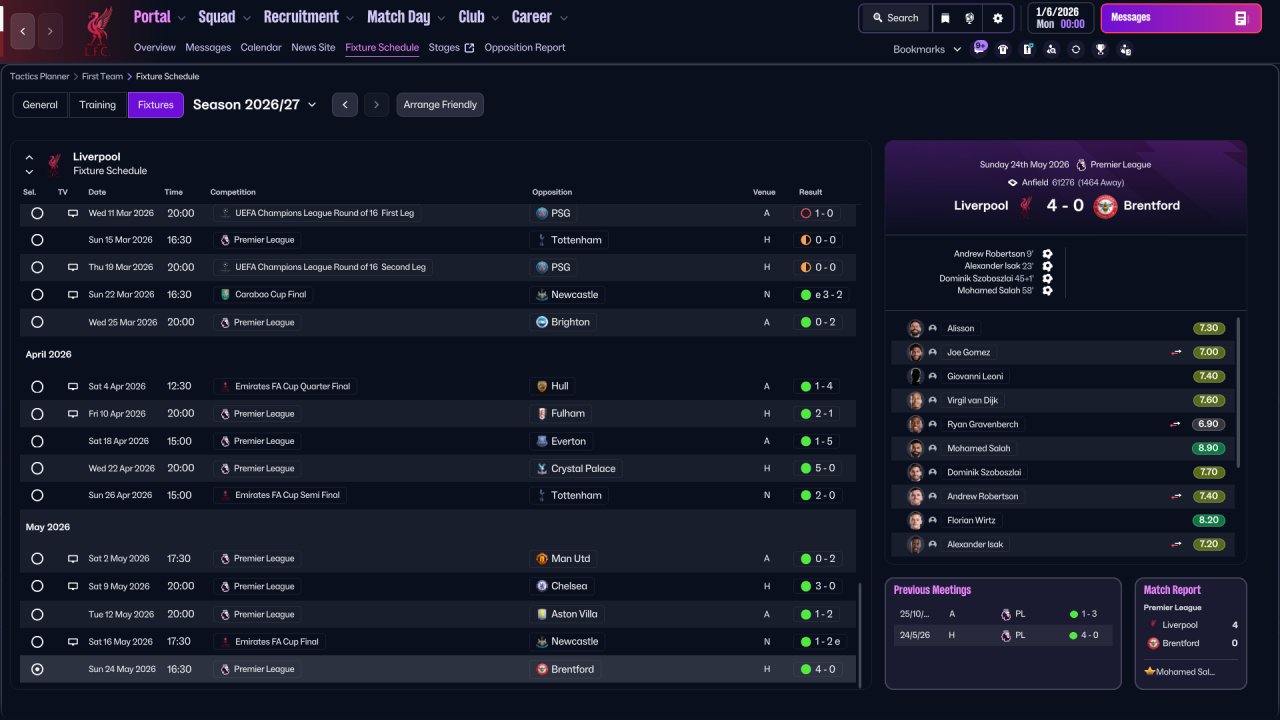The width and height of the screenshot is (1280, 720).
Task: Select the Fulham fixture radio button
Action: click(37, 414)
